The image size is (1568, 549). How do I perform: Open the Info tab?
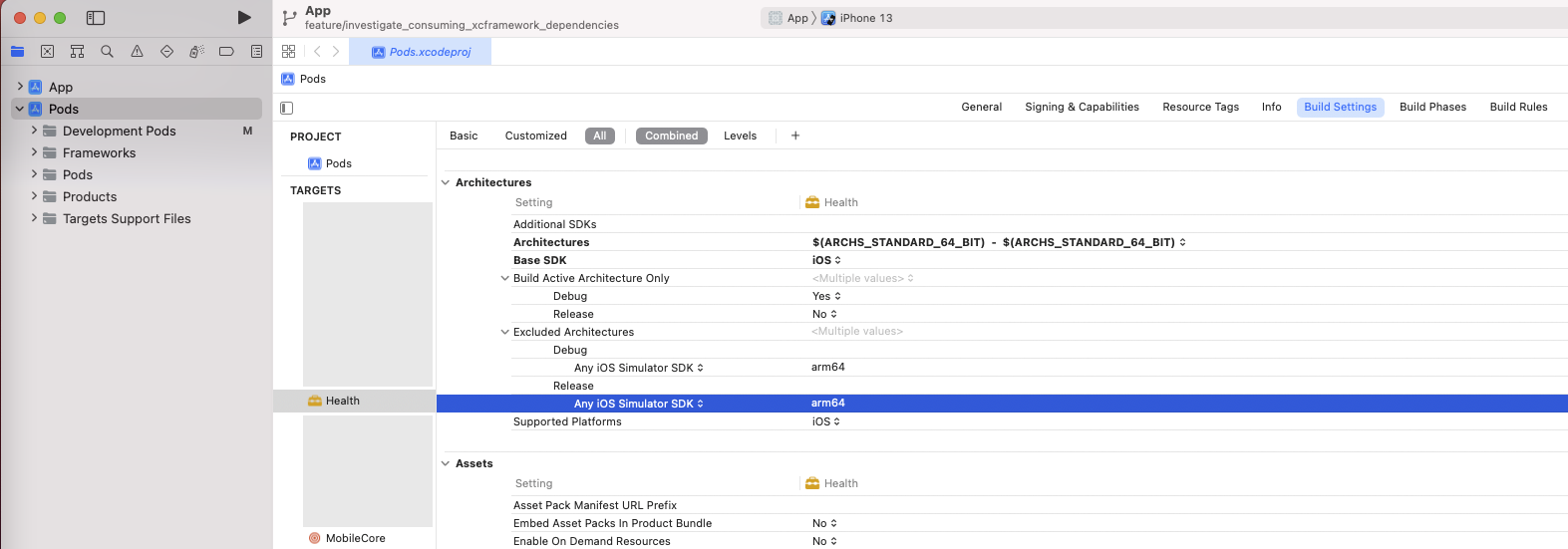click(x=1271, y=107)
